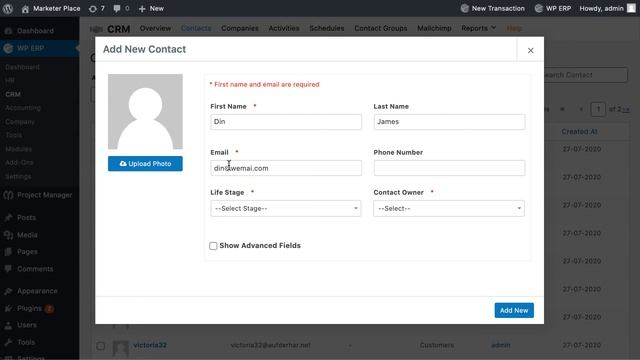Open Posts in the sidebar
Screen dimensions: 640x360
(x=26, y=218)
